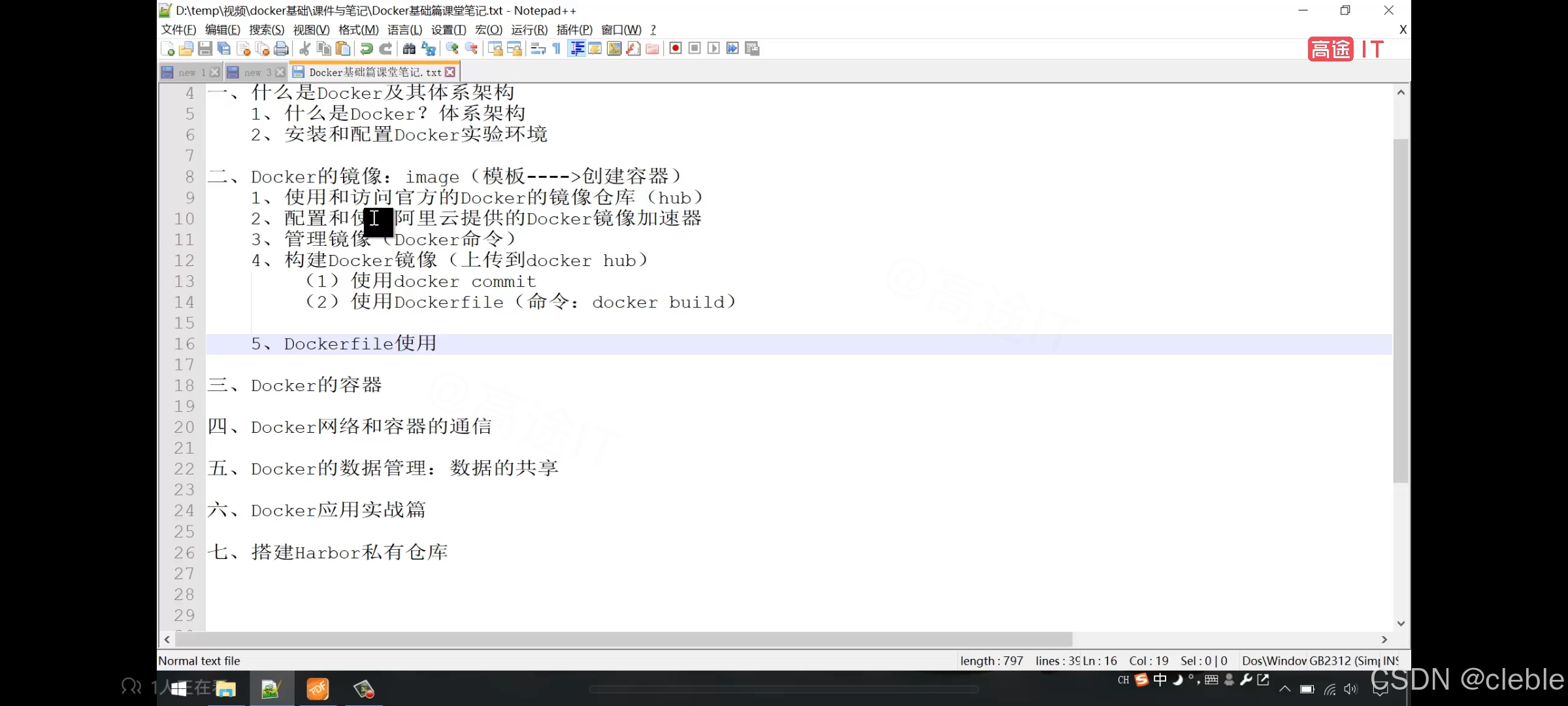The width and height of the screenshot is (1568, 706).
Task: Click the horizontal scrollbar left arrow
Action: point(167,639)
